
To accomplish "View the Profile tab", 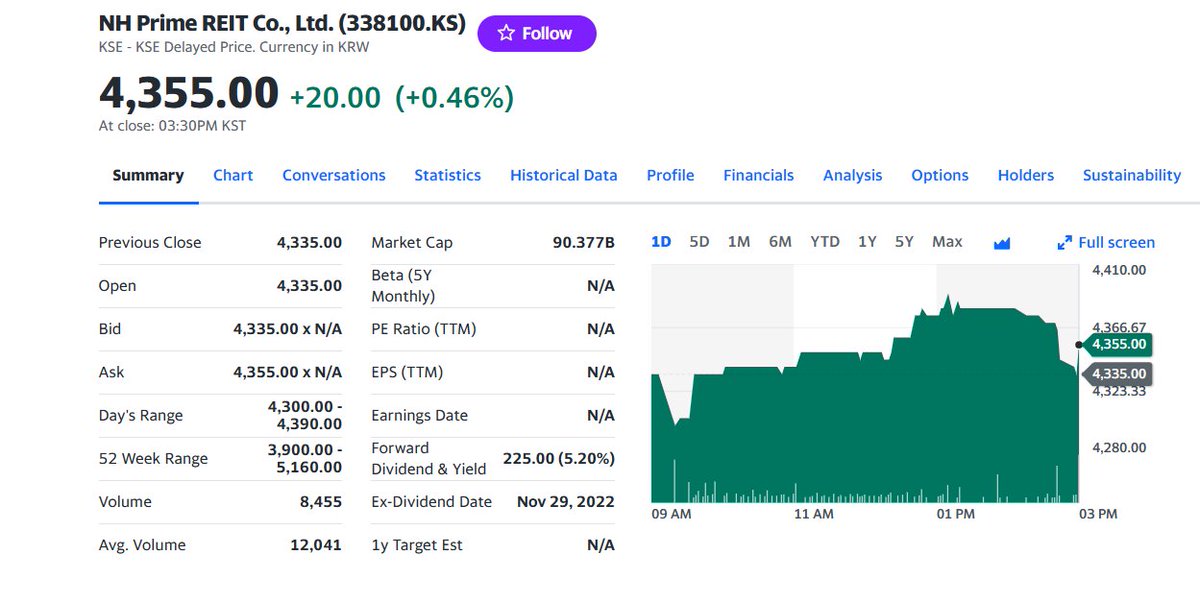I will [670, 175].
